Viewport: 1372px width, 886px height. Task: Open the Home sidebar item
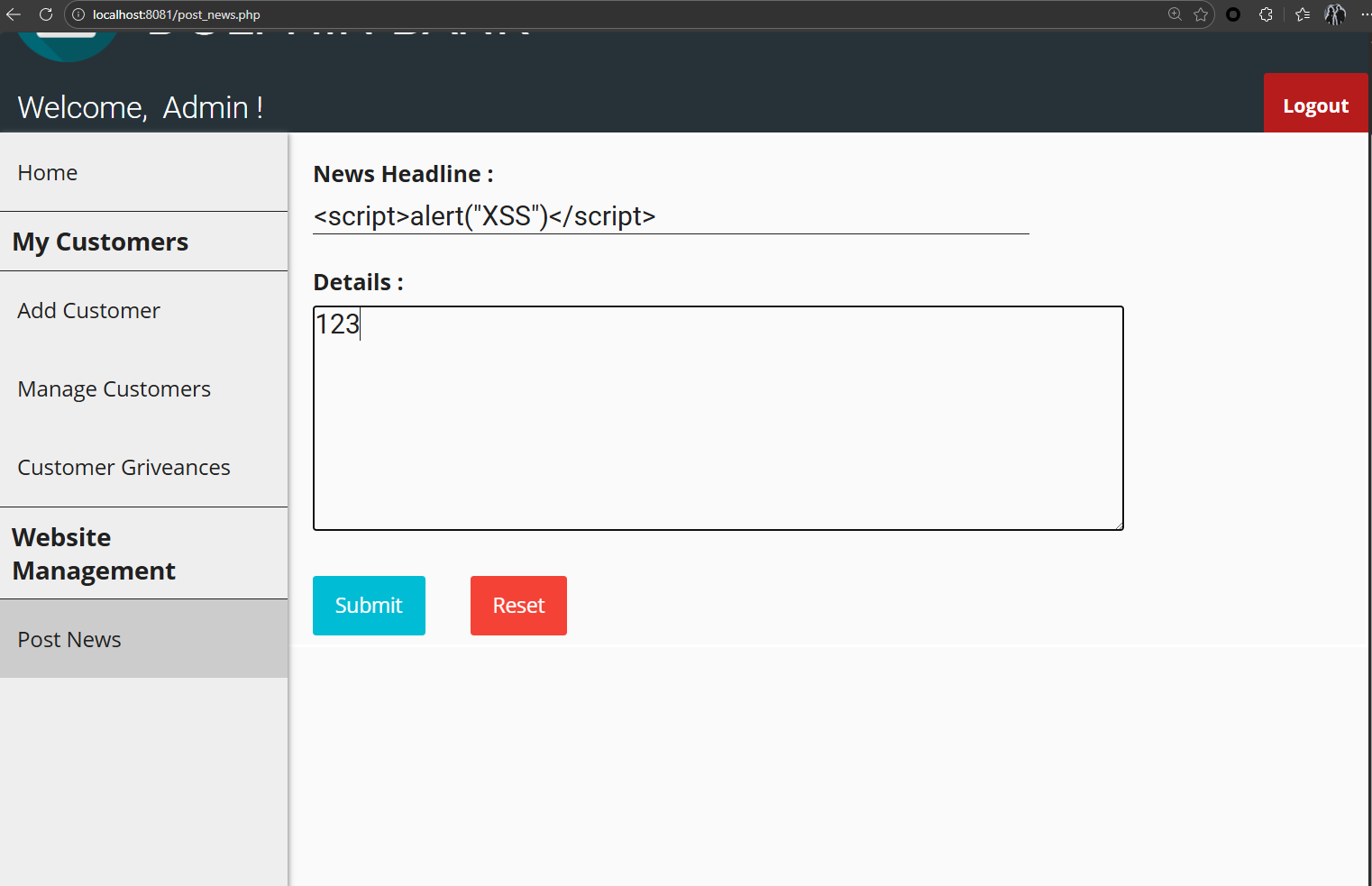[48, 173]
